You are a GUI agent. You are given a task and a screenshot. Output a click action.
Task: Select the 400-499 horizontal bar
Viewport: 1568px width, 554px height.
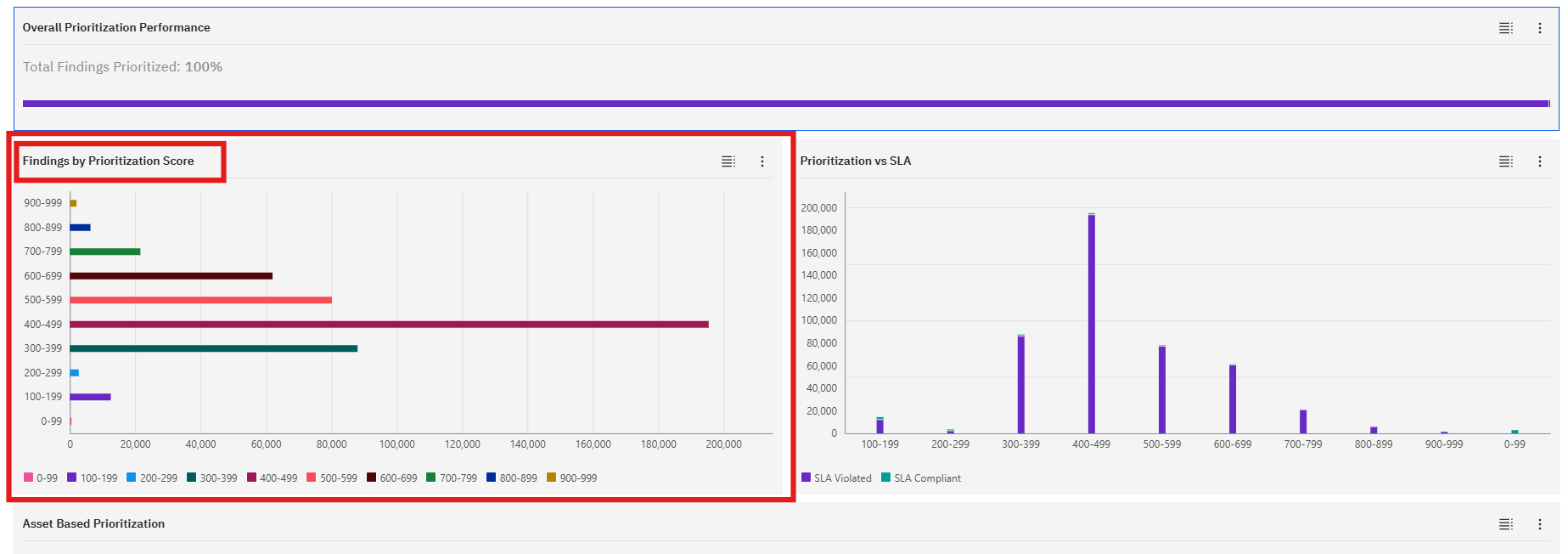(x=389, y=325)
